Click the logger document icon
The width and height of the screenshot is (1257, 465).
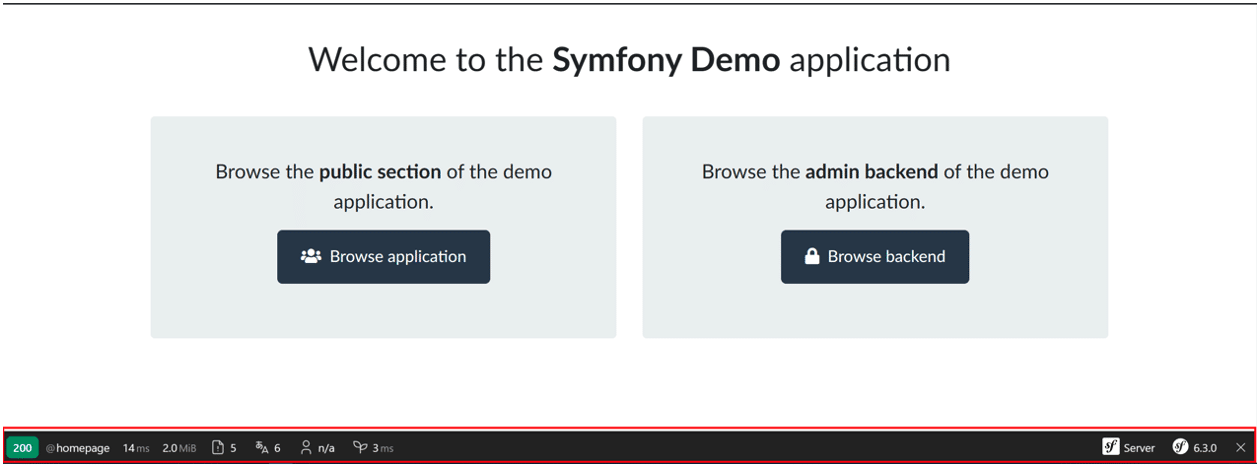218,448
